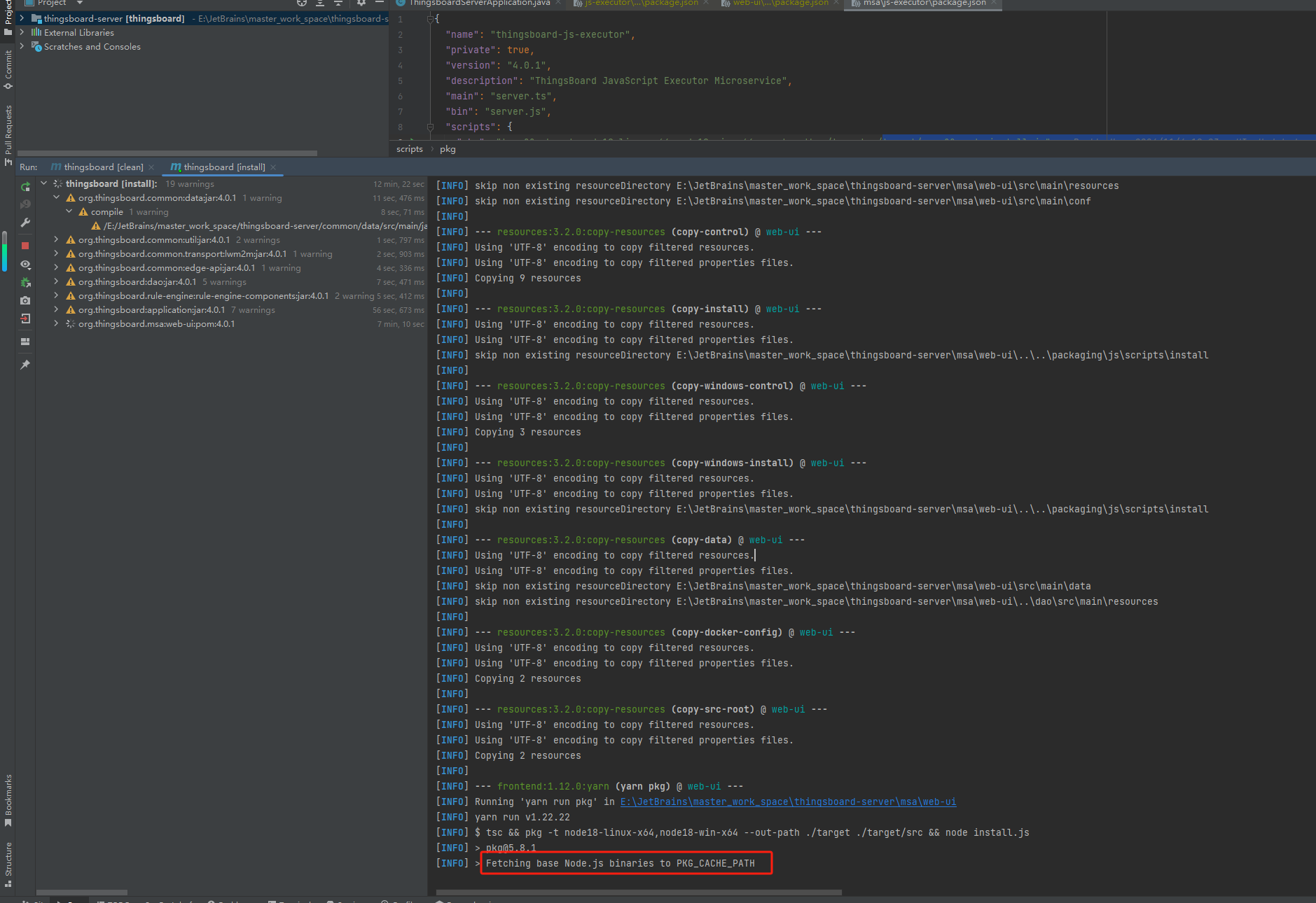Click the Exit icon in Run toolbar

coord(25,318)
